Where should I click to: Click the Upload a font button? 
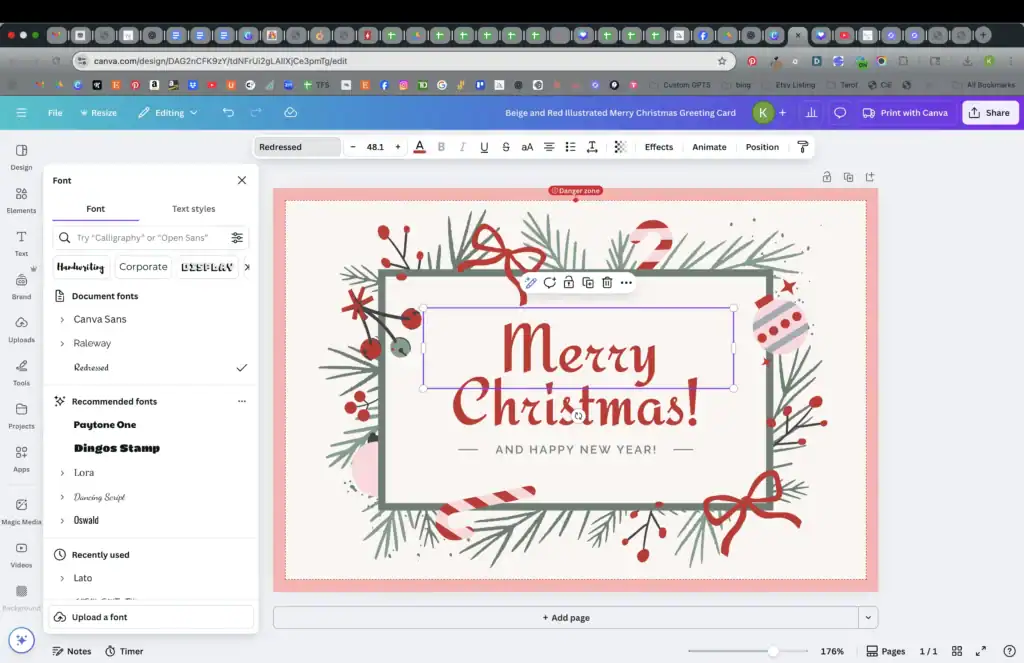[149, 617]
